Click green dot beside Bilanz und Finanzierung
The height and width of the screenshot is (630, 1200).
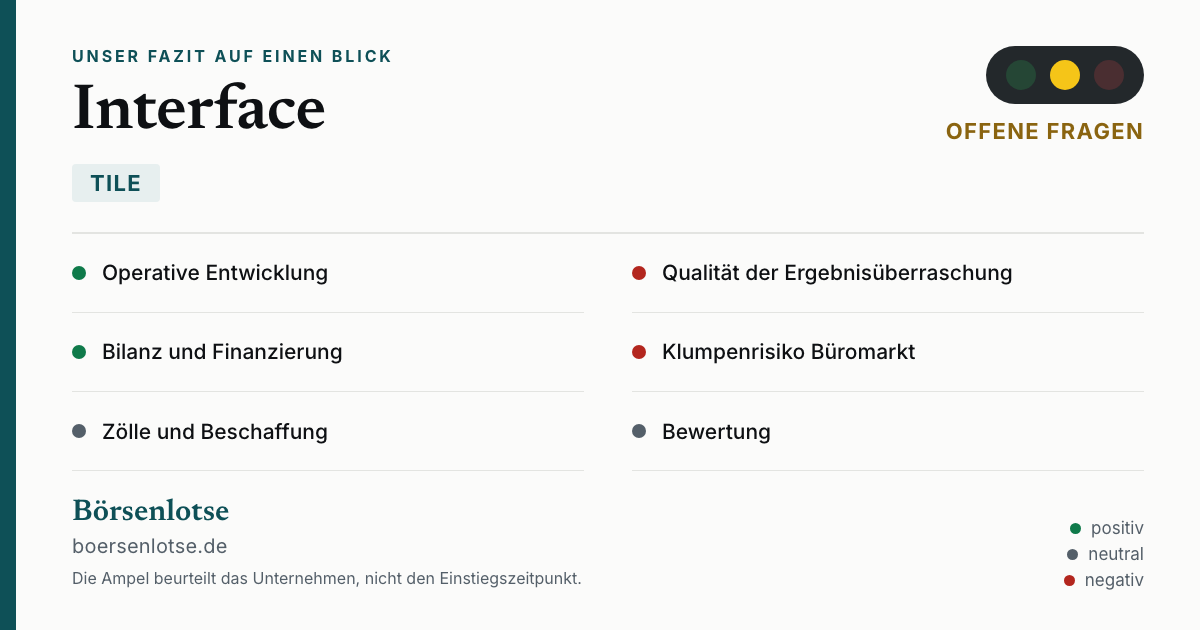coord(79,352)
